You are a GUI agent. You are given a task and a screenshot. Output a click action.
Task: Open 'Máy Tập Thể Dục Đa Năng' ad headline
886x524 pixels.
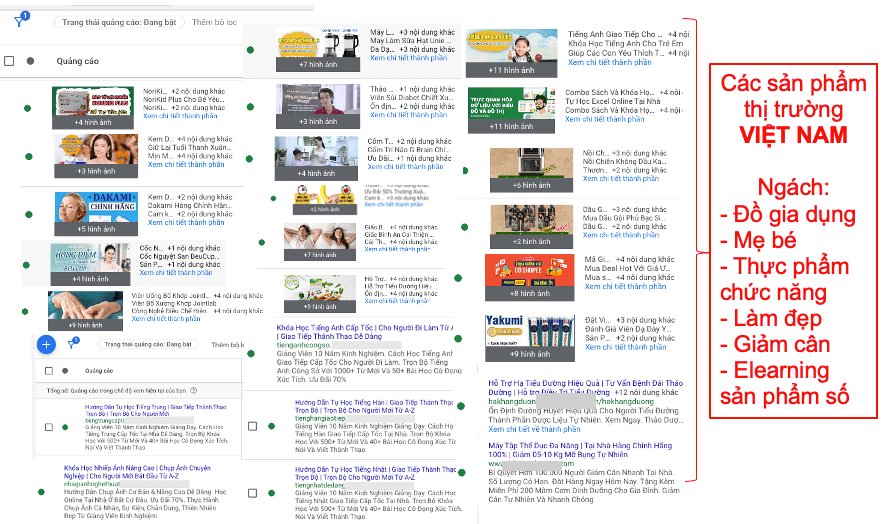[580, 450]
